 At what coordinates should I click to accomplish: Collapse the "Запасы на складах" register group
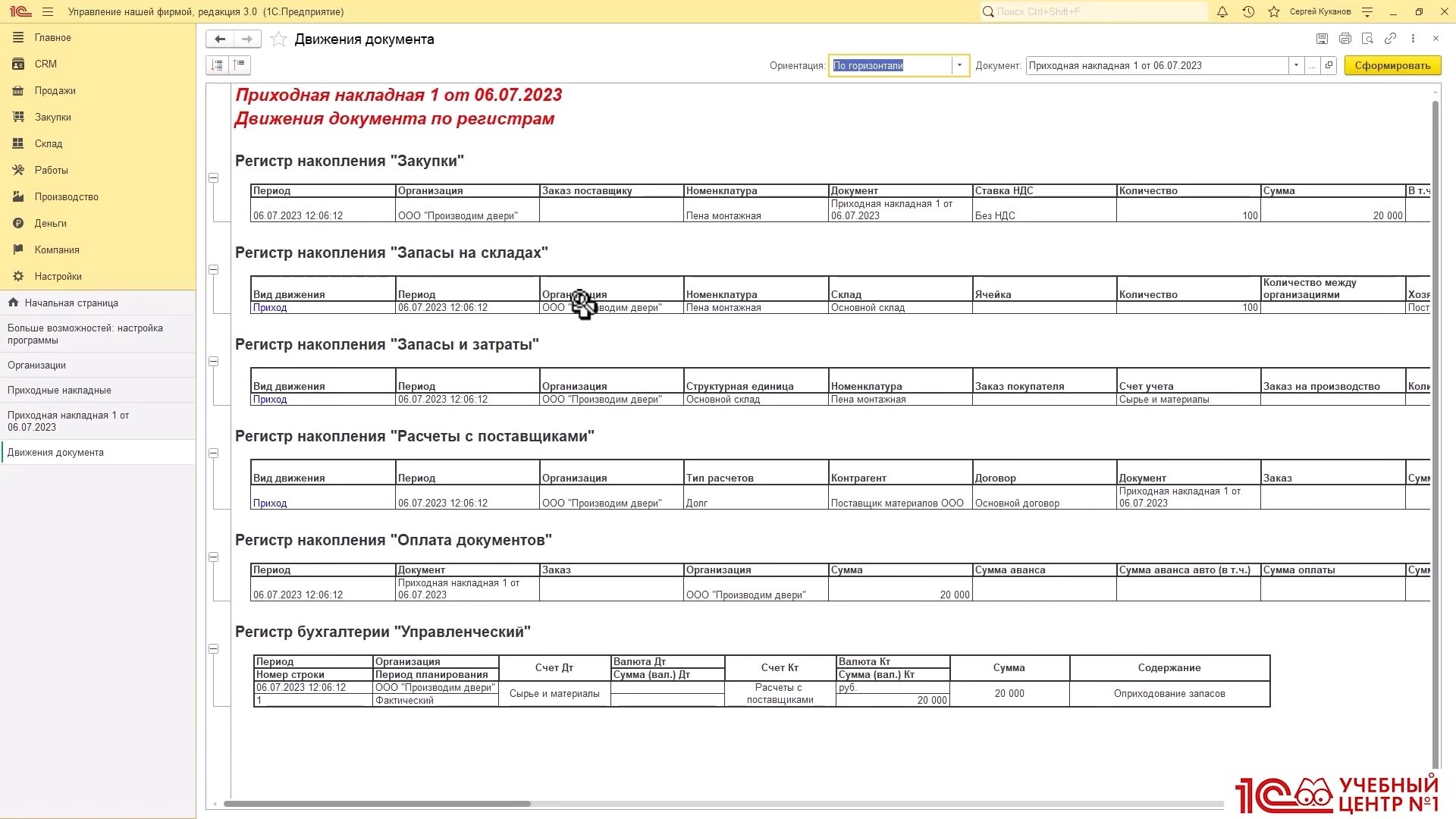coord(214,270)
